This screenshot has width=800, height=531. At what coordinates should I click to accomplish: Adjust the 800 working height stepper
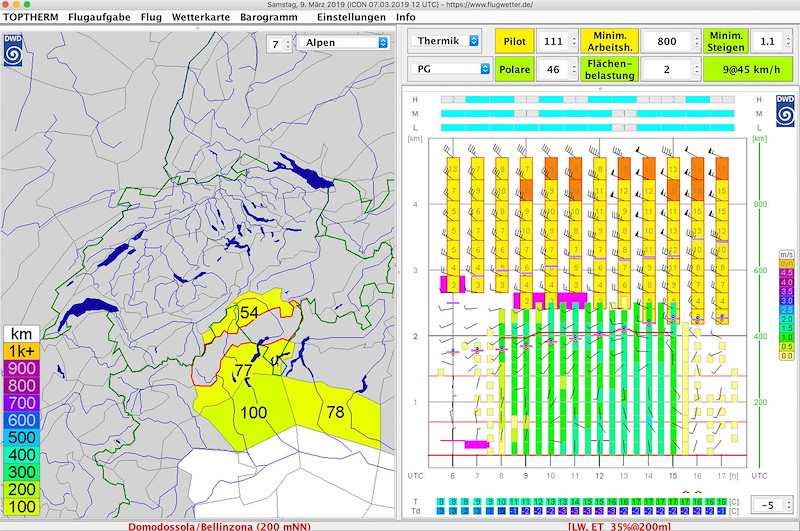click(696, 41)
